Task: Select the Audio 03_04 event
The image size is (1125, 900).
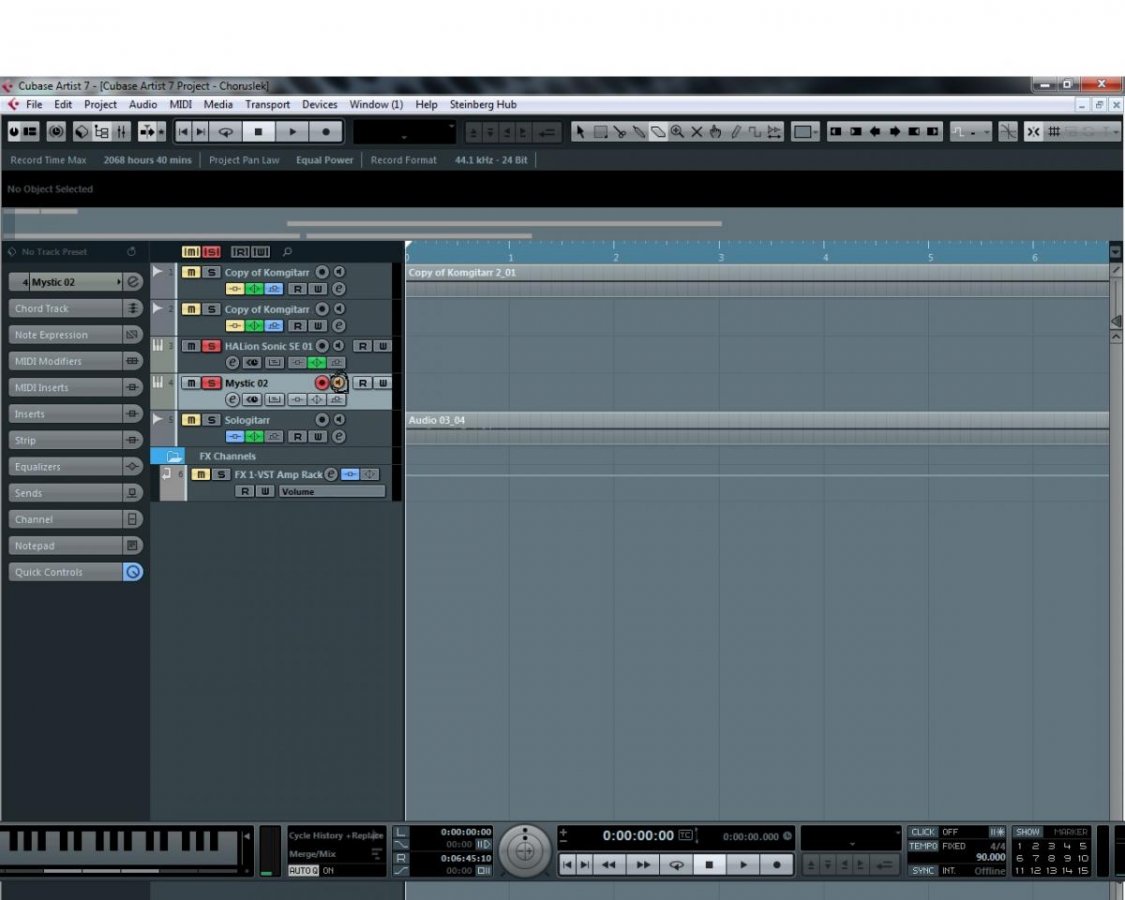Action: pyautogui.click(x=758, y=428)
